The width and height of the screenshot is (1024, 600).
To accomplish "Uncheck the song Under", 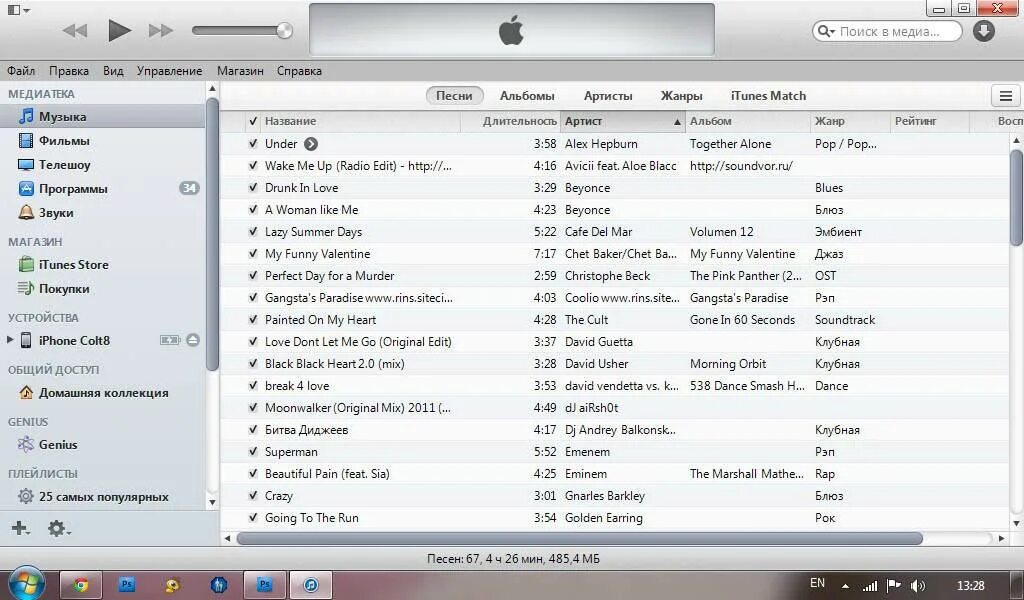I will [x=253, y=143].
